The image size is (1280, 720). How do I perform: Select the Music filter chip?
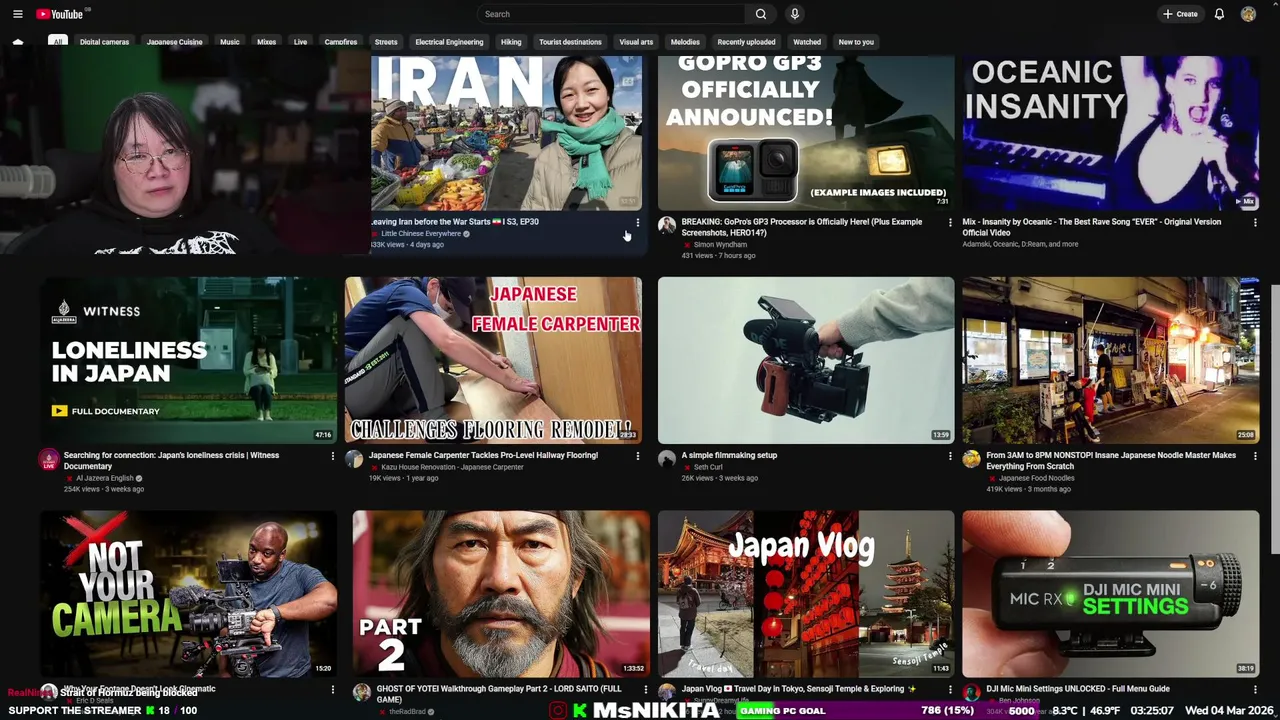tap(230, 42)
